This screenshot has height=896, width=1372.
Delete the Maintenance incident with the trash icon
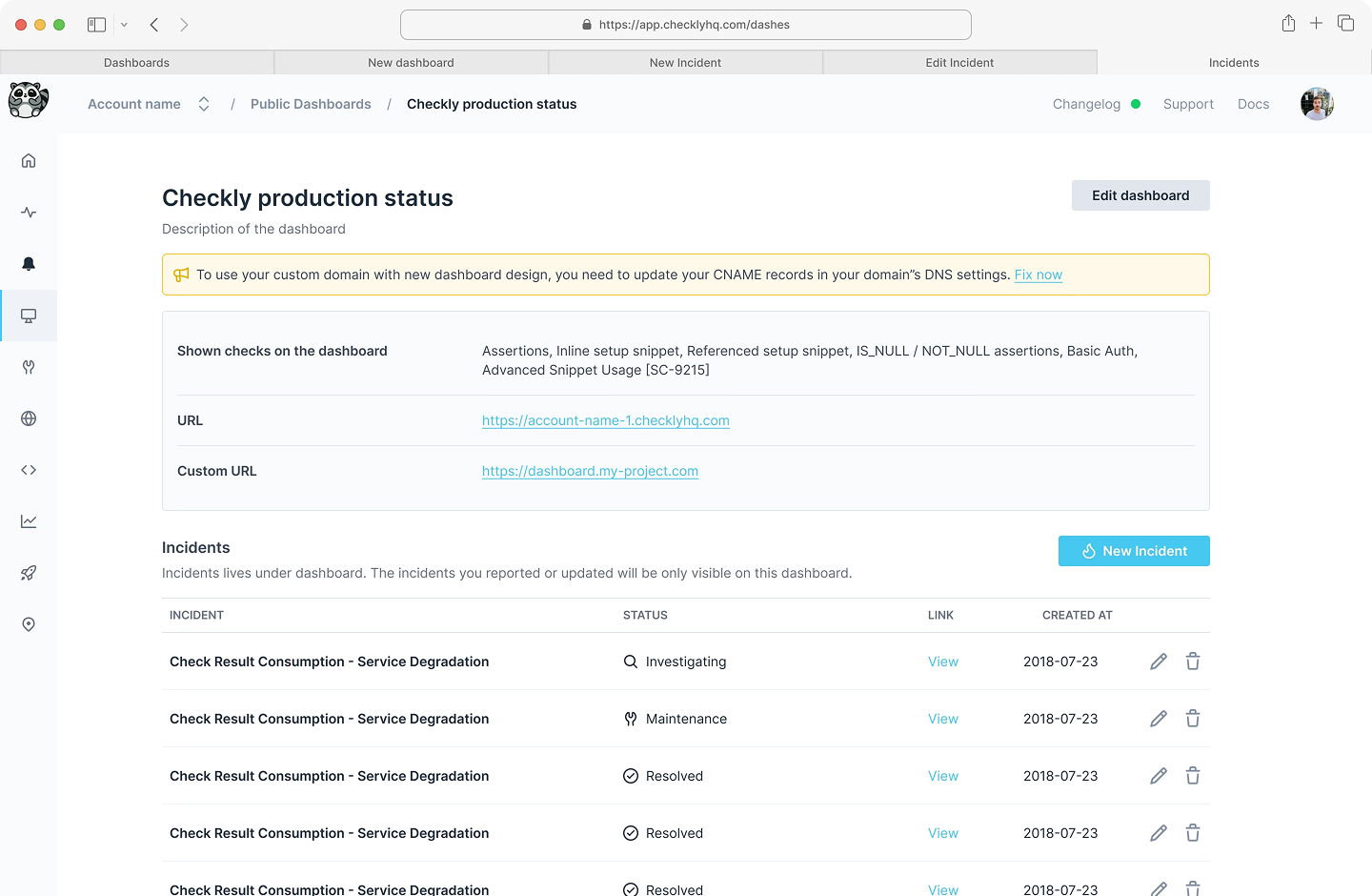click(1193, 719)
